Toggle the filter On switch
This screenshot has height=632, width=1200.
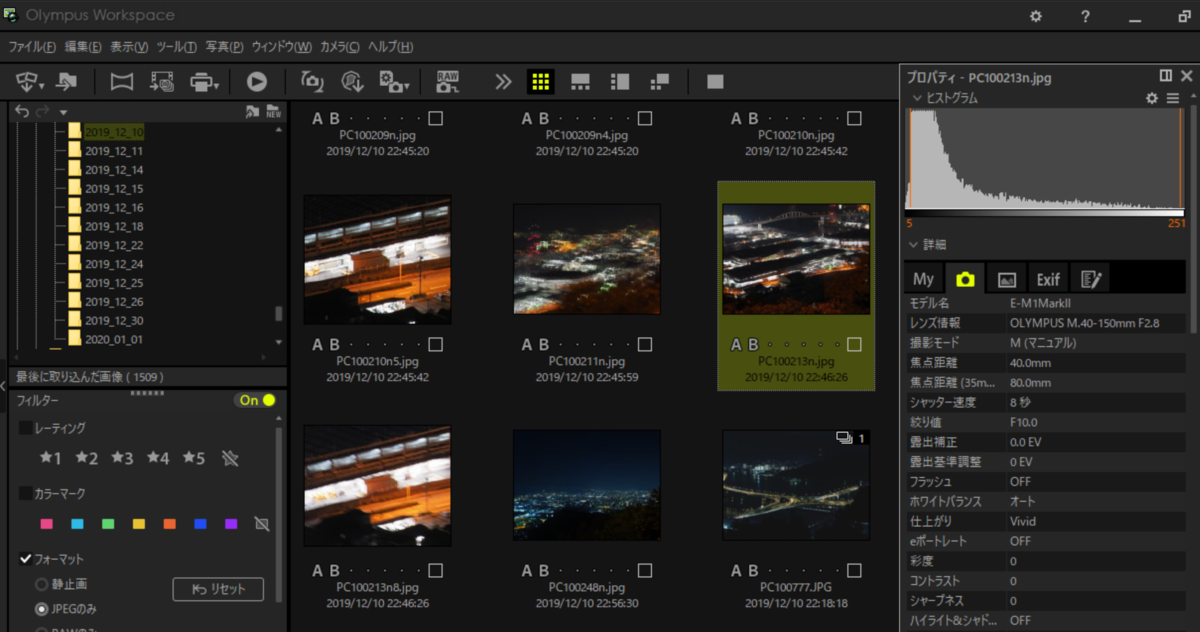click(x=255, y=400)
